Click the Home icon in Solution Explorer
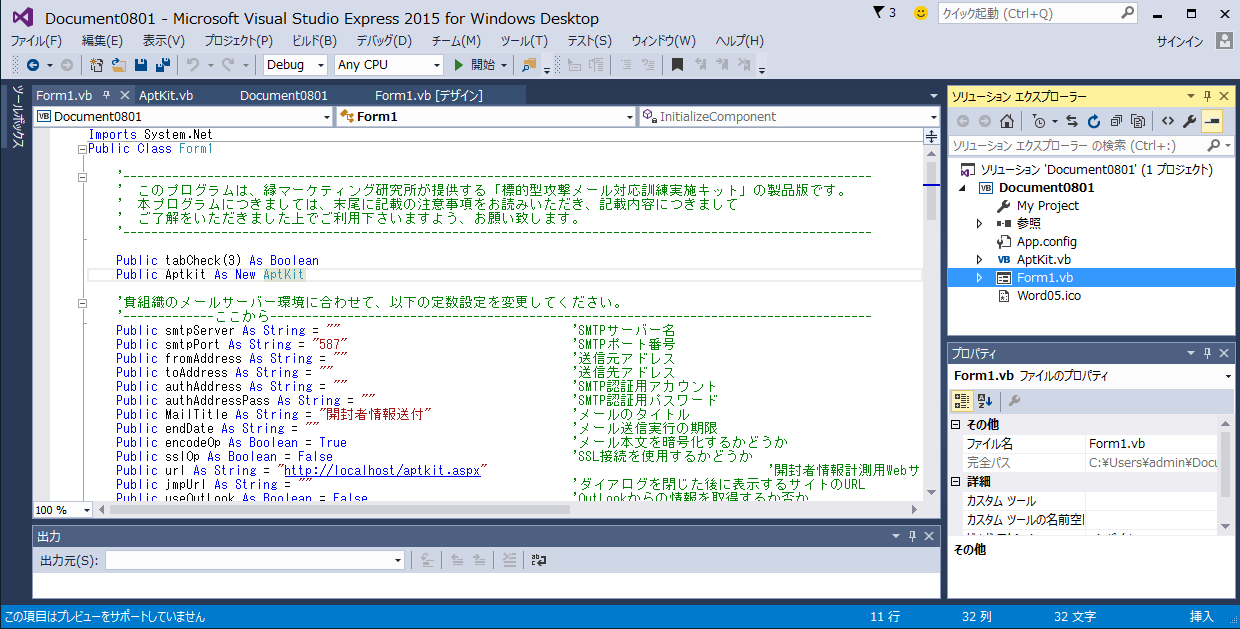Image resolution: width=1240 pixels, height=629 pixels. coord(1007,121)
